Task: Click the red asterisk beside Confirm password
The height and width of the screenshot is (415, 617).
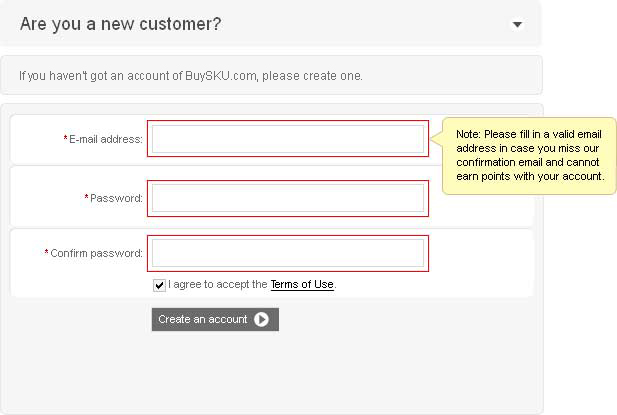Action: (x=46, y=252)
